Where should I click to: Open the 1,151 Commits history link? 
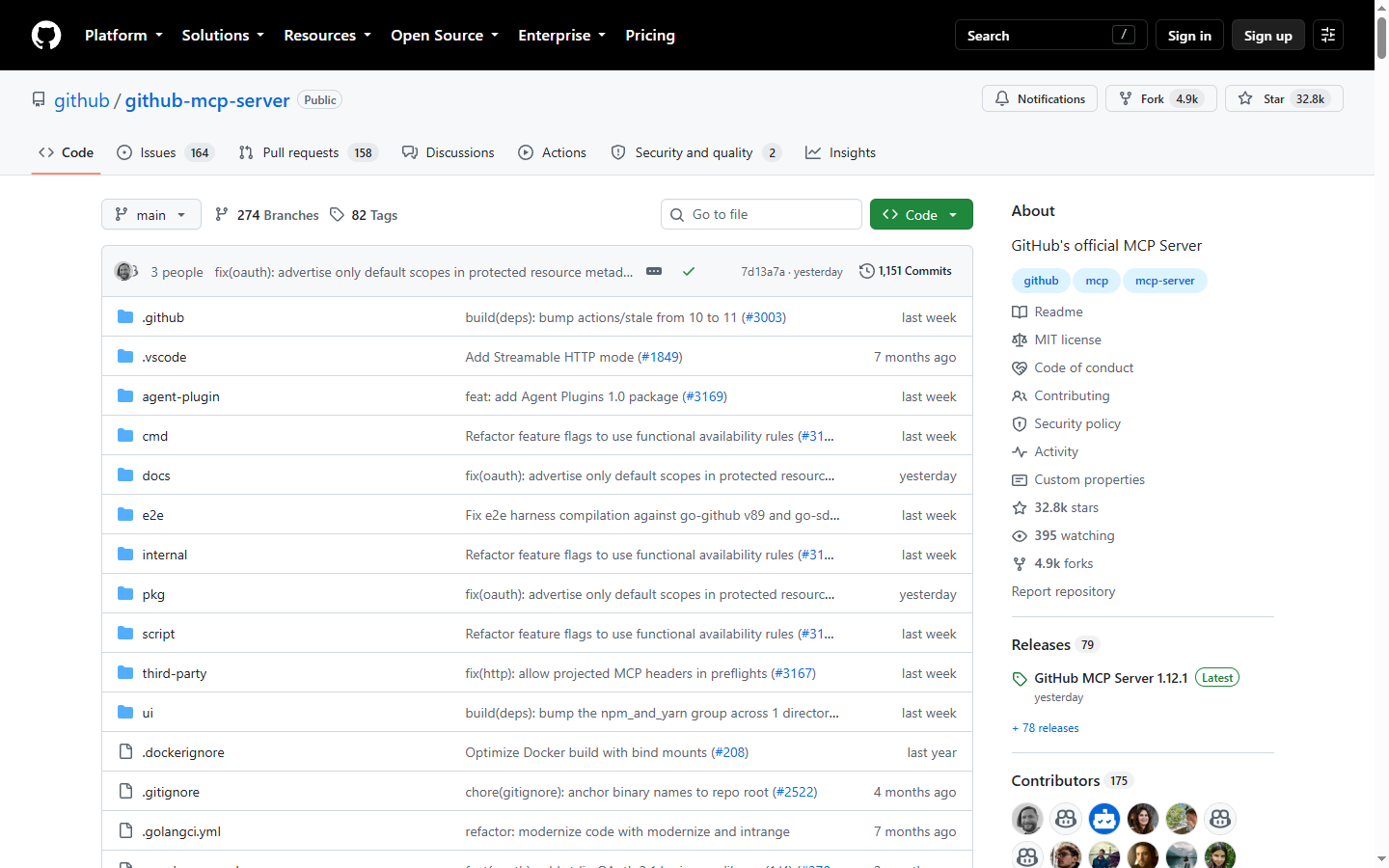(x=906, y=271)
